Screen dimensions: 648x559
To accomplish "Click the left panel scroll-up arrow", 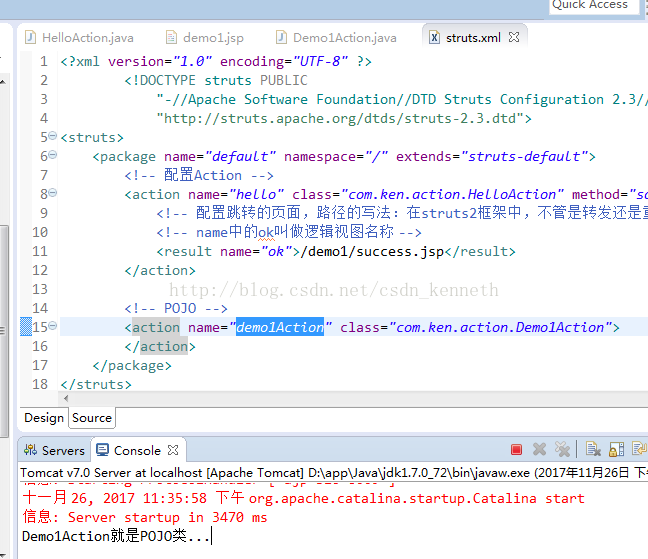I will click(x=3, y=82).
